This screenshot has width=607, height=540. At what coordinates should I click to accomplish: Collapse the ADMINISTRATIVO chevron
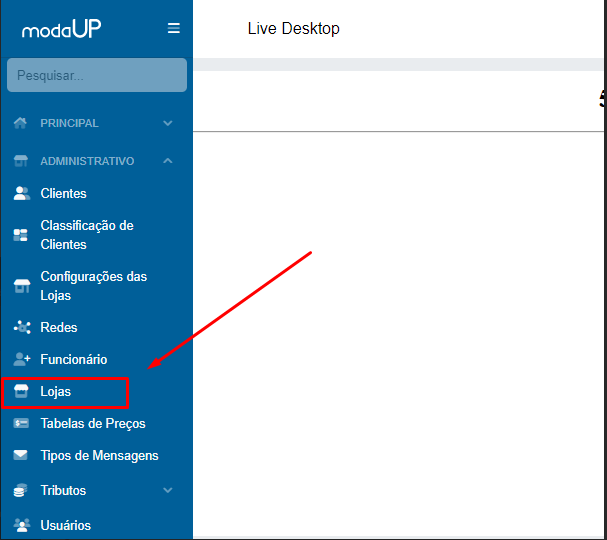point(168,161)
